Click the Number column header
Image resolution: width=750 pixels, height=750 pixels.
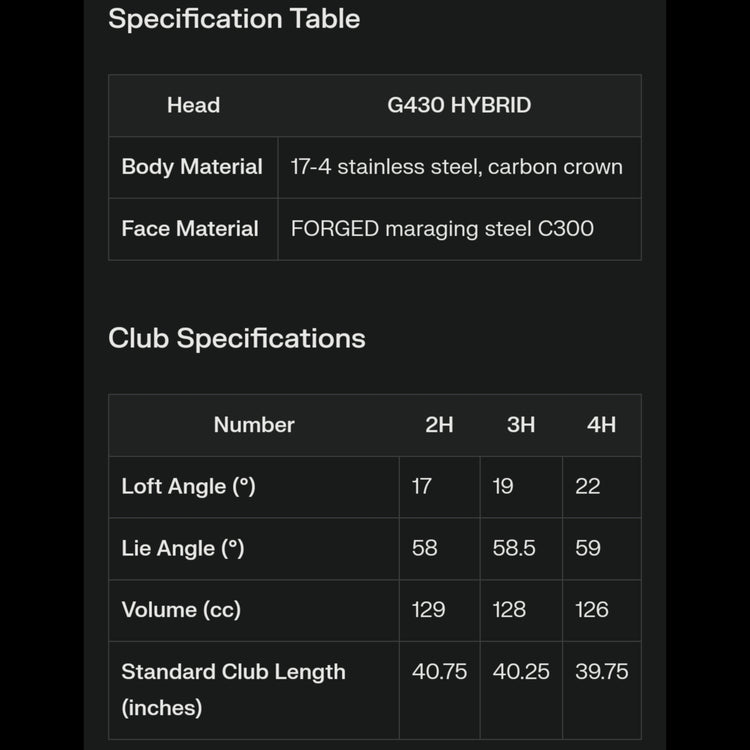pyautogui.click(x=254, y=425)
